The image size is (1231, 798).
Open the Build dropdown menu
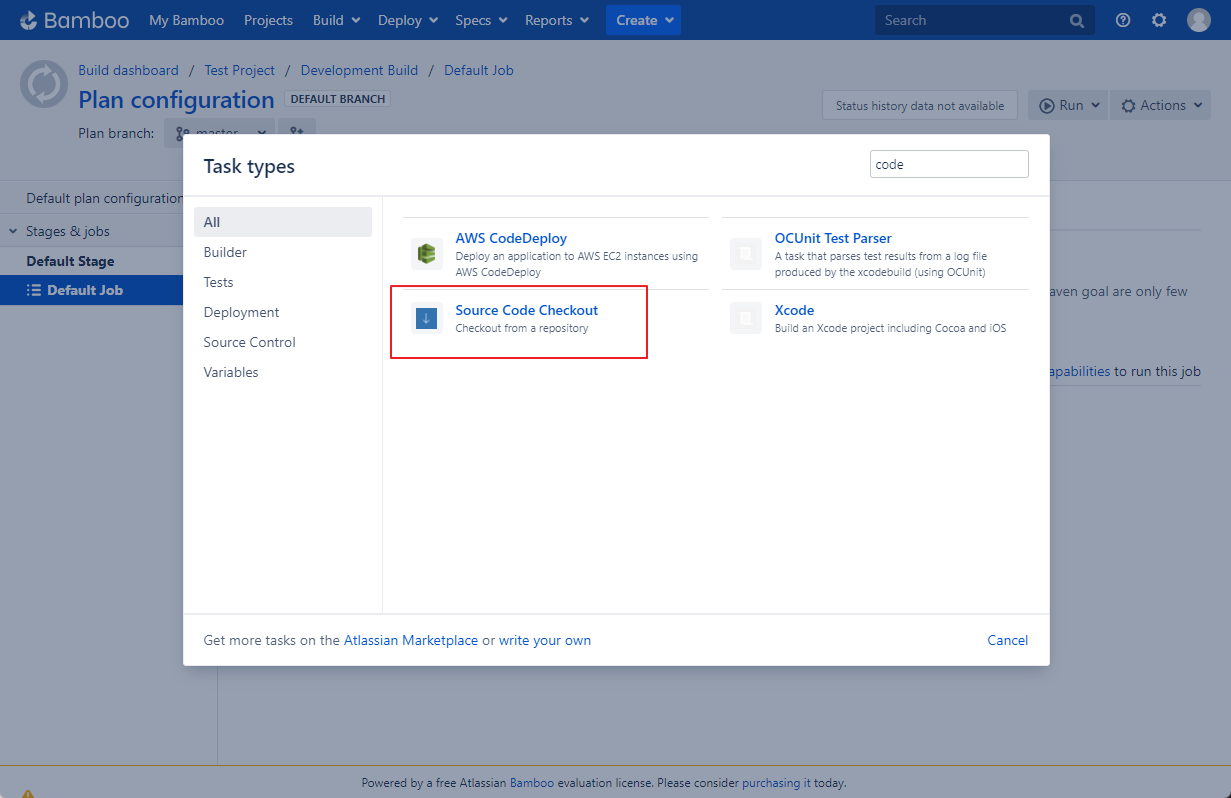coord(335,20)
